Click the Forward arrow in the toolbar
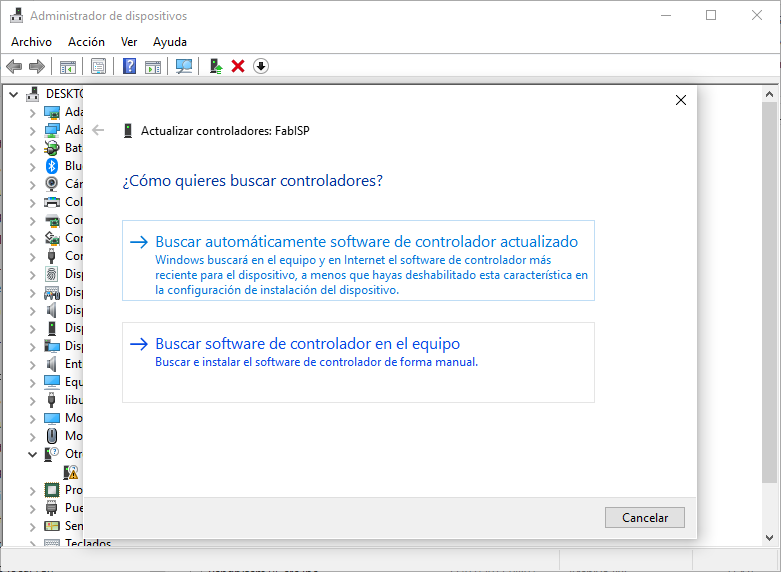 click(x=37, y=66)
